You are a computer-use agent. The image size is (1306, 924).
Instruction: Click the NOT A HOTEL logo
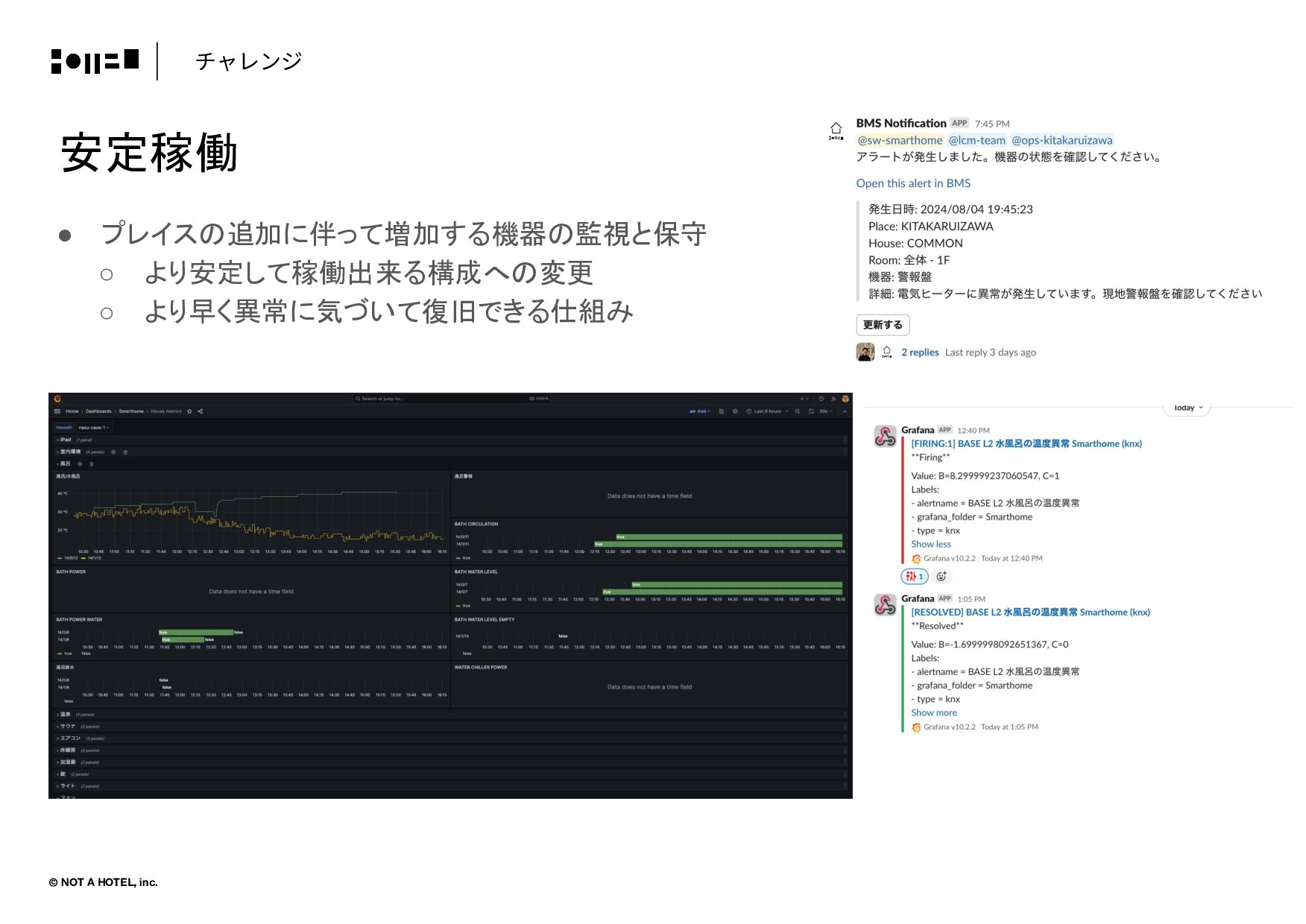(95, 61)
